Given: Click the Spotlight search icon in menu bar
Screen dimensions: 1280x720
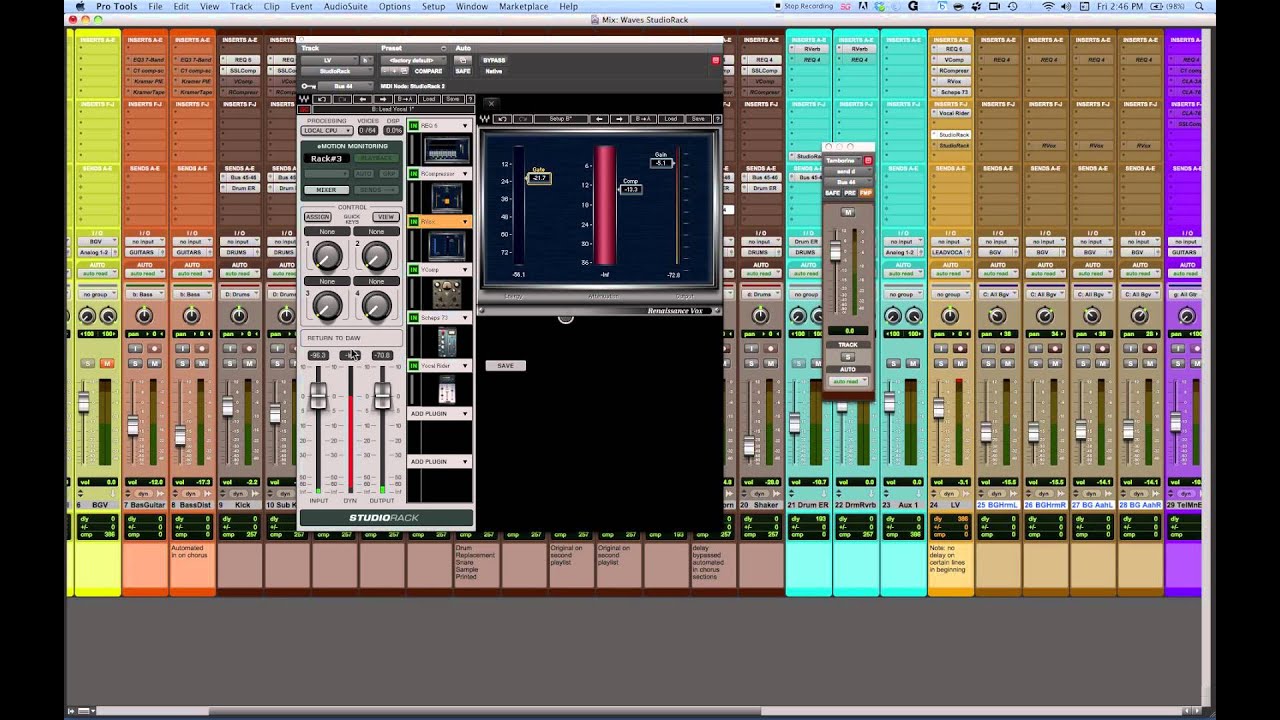Looking at the screenshot, I should click(1199, 6).
